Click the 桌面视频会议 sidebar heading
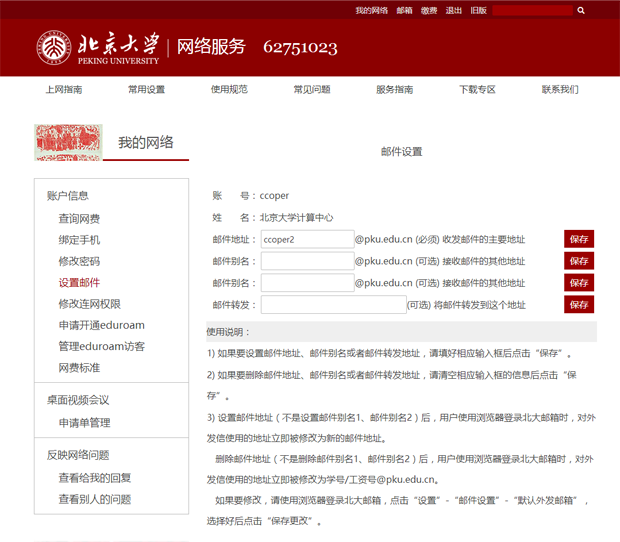This screenshot has width=620, height=542. [x=78, y=400]
